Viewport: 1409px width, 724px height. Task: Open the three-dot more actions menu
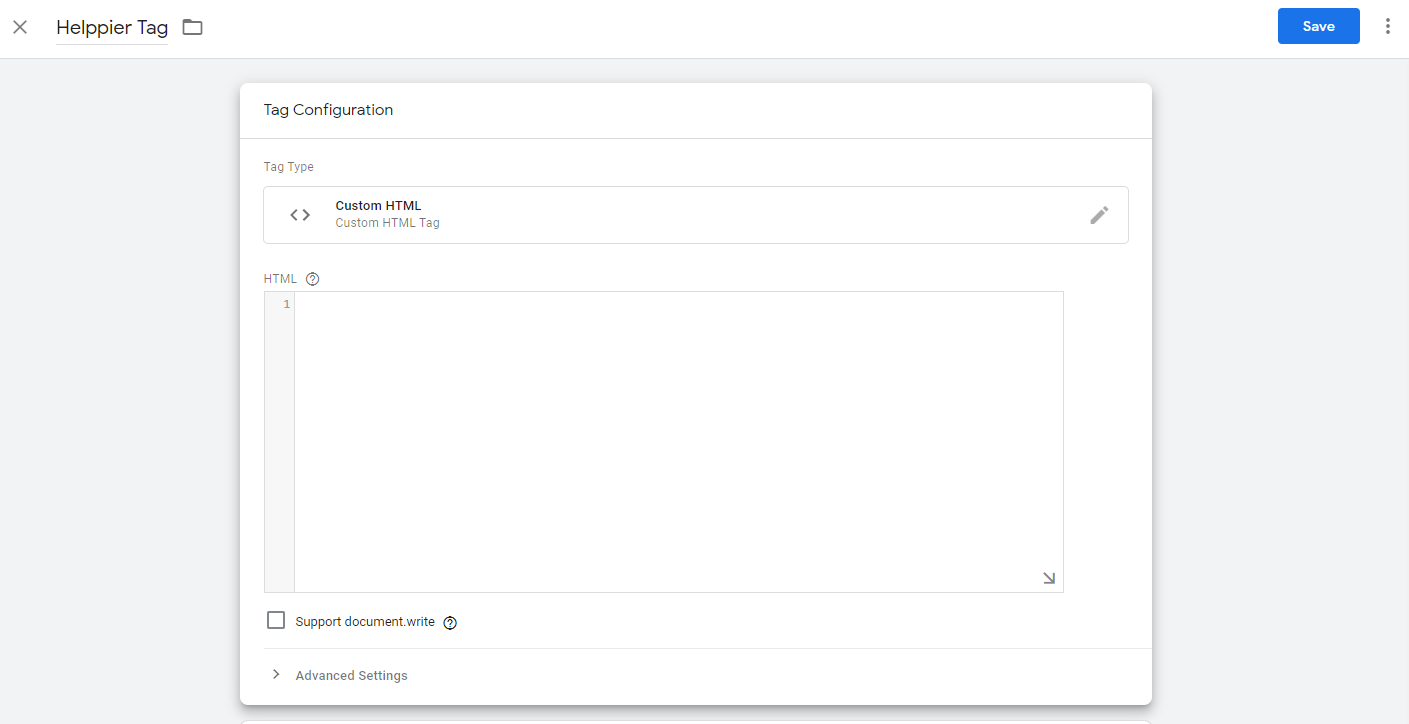[x=1387, y=27]
